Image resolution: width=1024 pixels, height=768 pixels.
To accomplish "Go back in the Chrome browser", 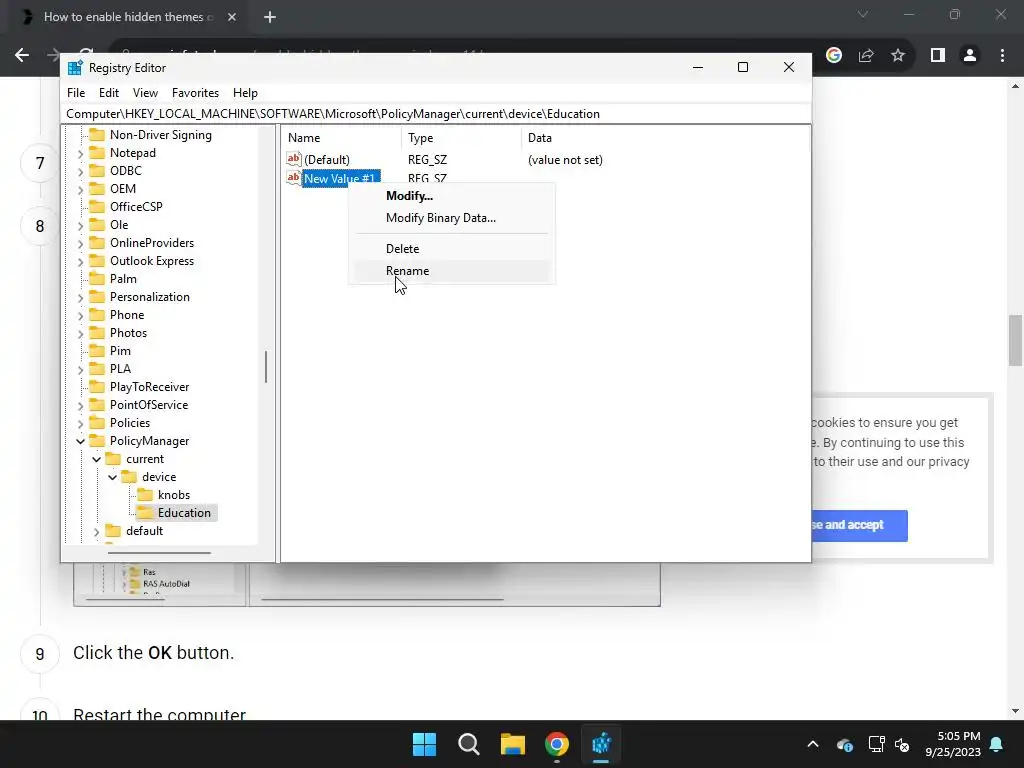I will [x=22, y=56].
